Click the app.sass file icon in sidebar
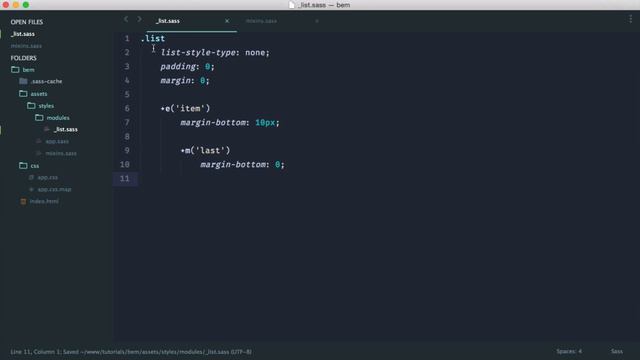The image size is (640, 360). point(39,141)
